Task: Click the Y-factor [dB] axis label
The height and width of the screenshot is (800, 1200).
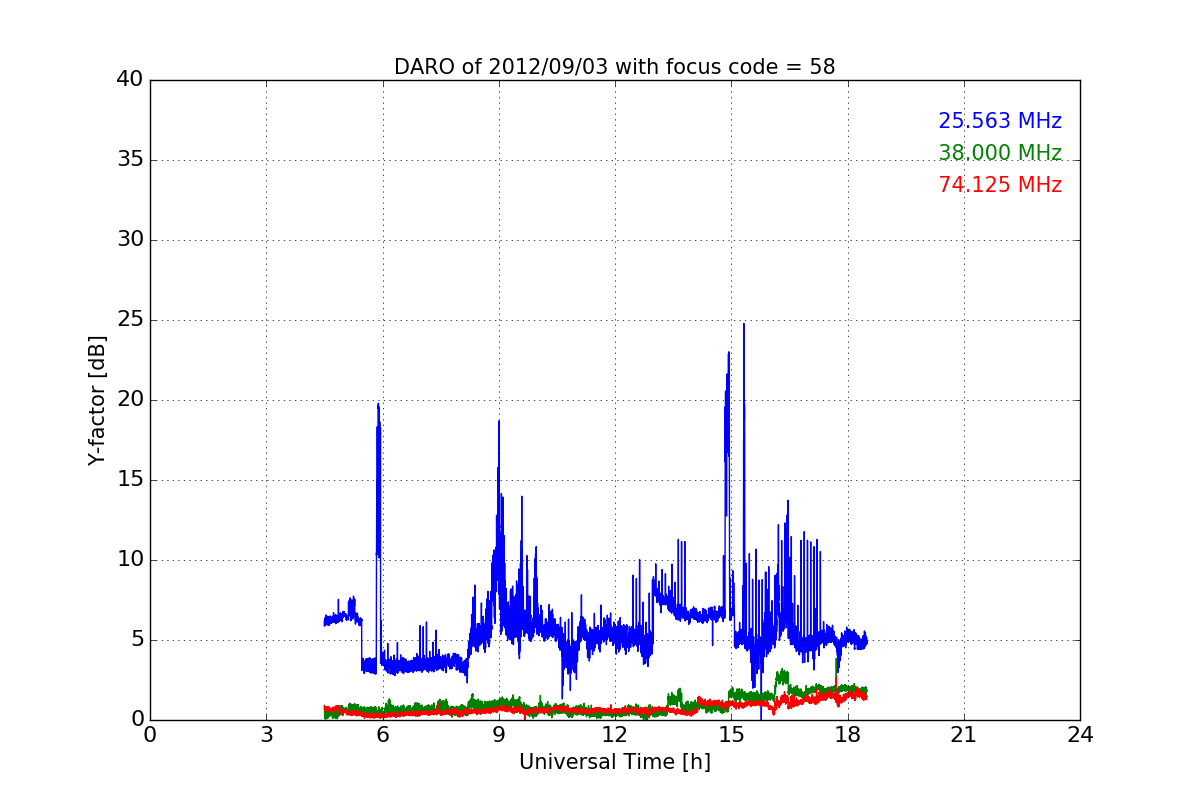Action: click(97, 400)
